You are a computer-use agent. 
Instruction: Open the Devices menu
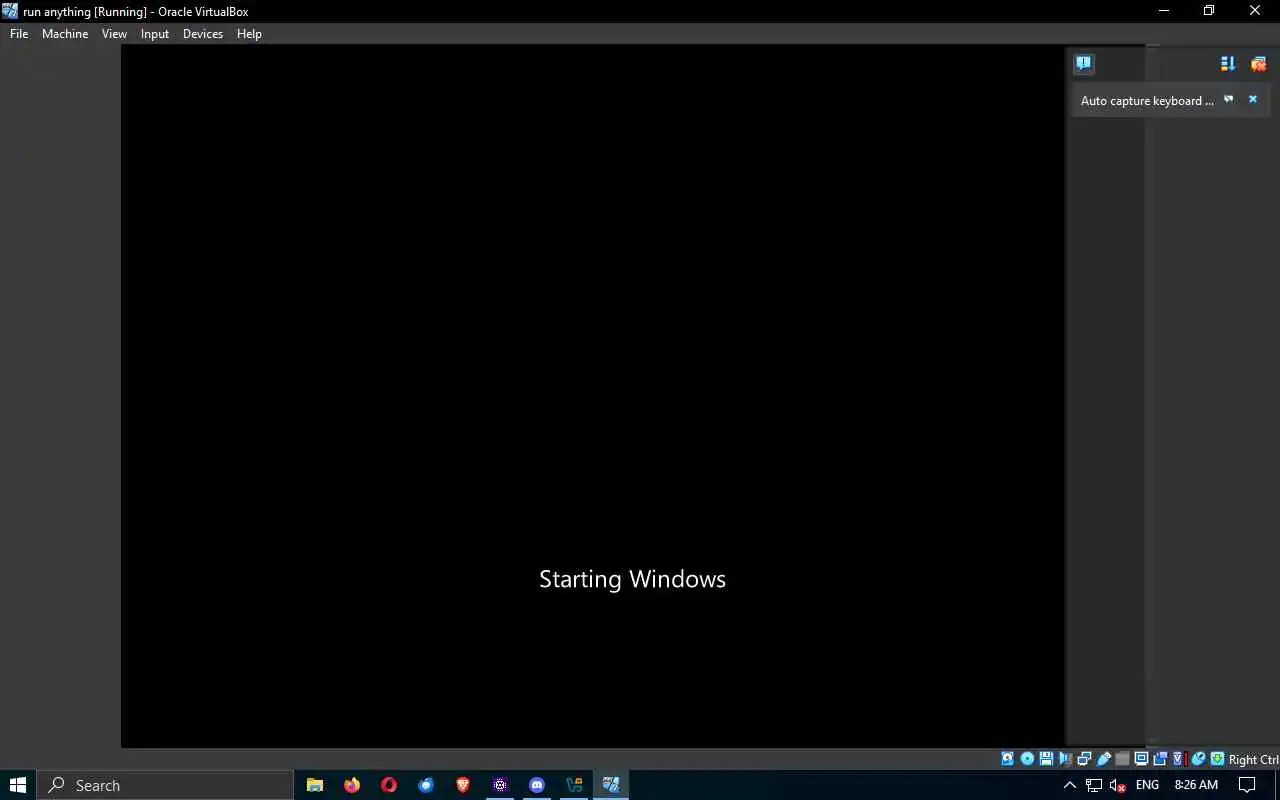[203, 33]
